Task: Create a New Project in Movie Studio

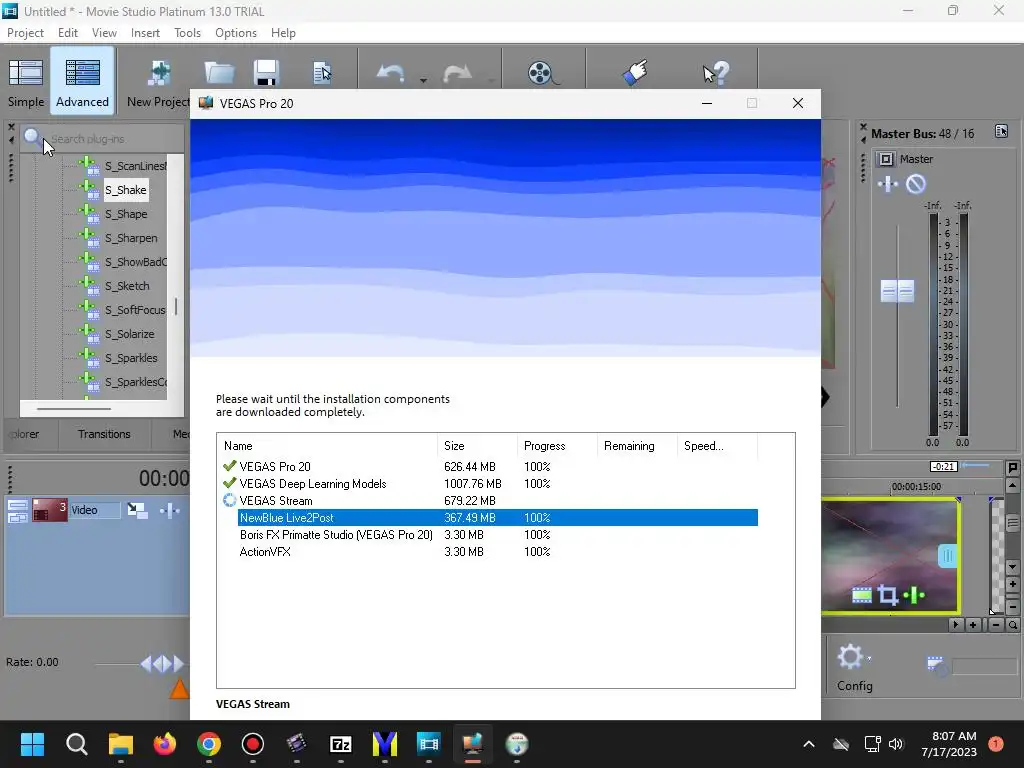Action: pyautogui.click(x=158, y=82)
